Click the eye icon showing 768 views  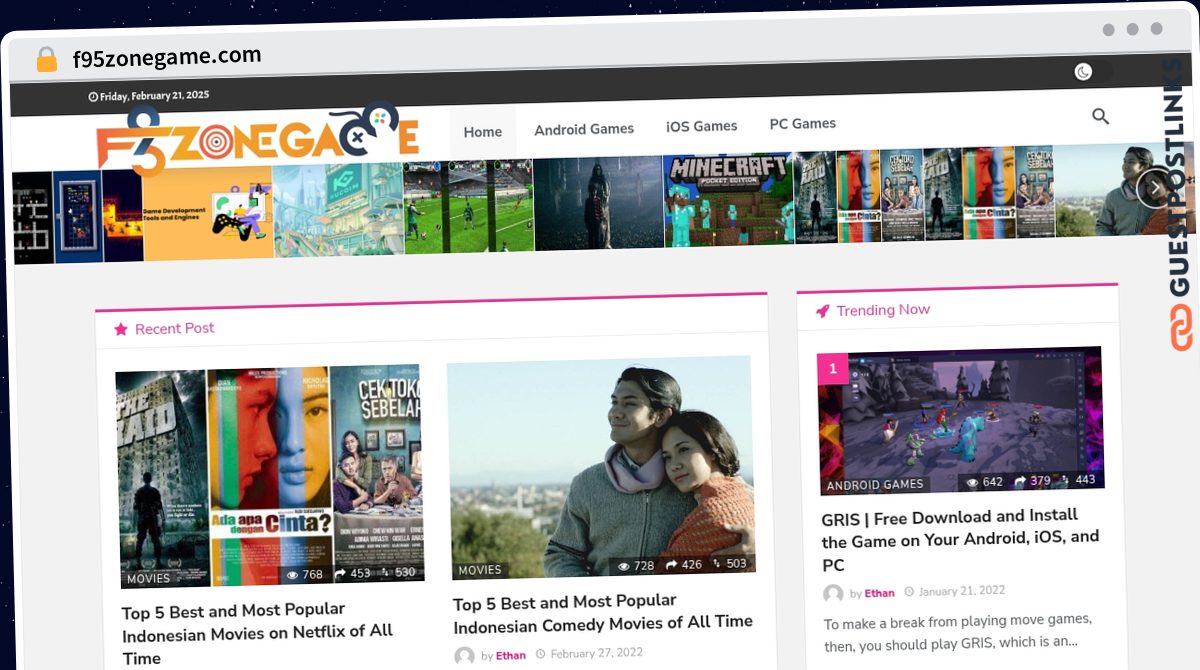293,575
